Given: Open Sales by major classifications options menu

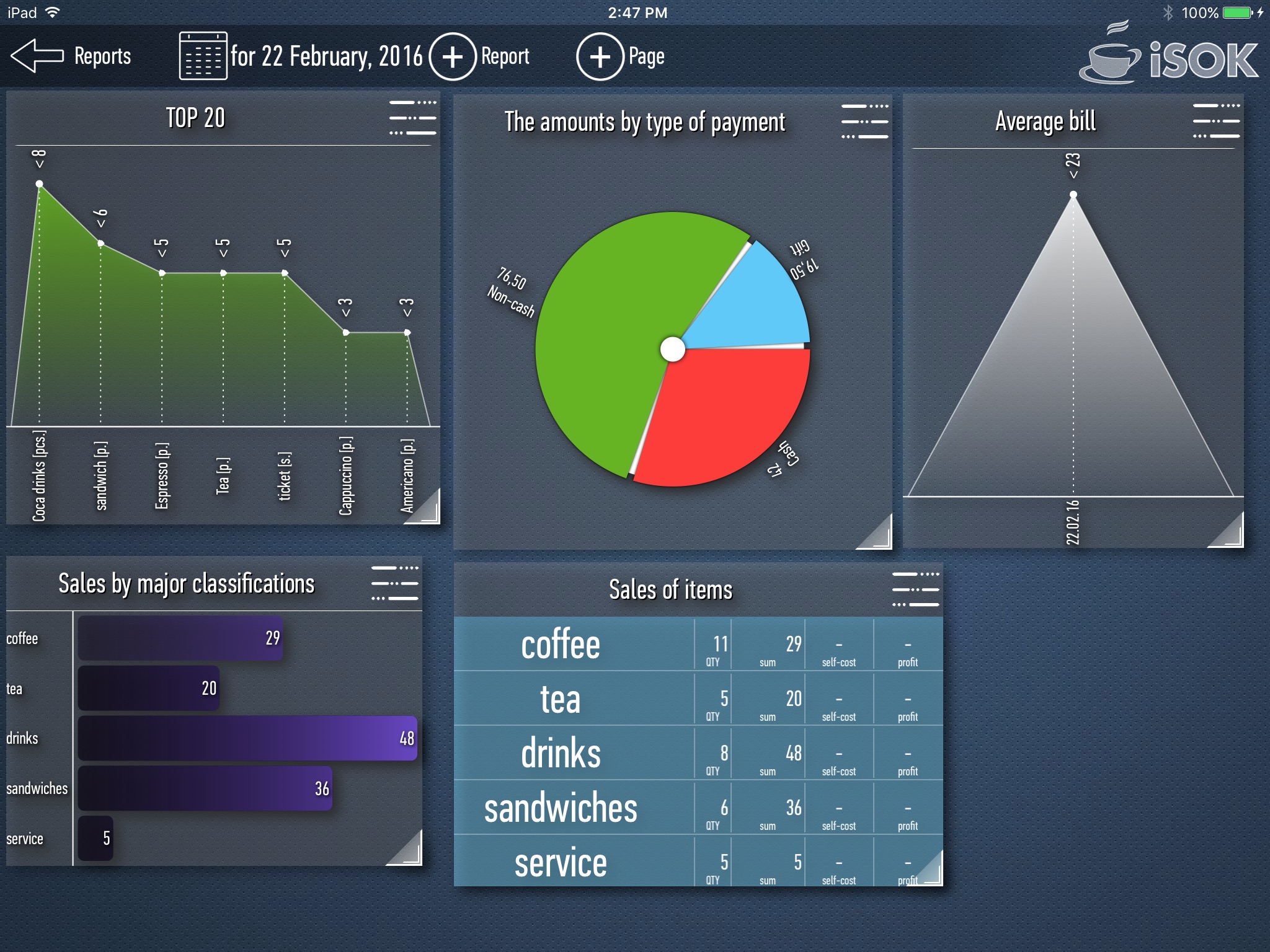Looking at the screenshot, I should (x=395, y=583).
